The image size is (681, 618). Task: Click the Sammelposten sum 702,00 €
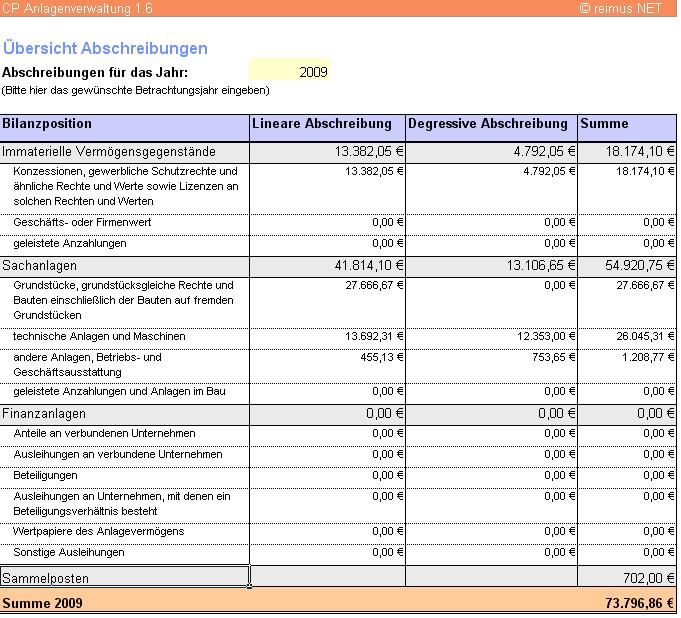pos(648,578)
